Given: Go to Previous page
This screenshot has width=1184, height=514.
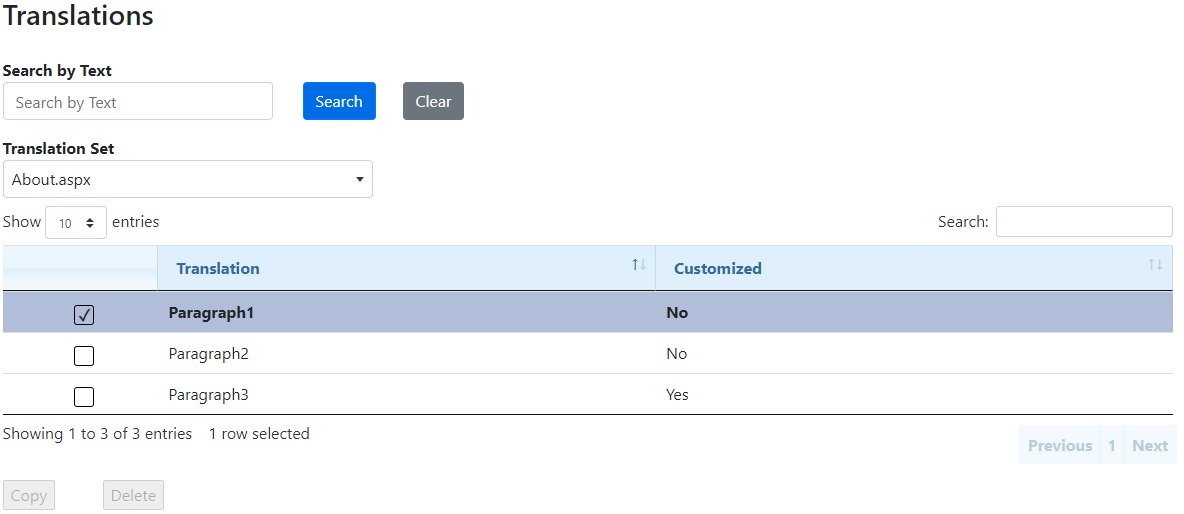Looking at the screenshot, I should click(1059, 446).
